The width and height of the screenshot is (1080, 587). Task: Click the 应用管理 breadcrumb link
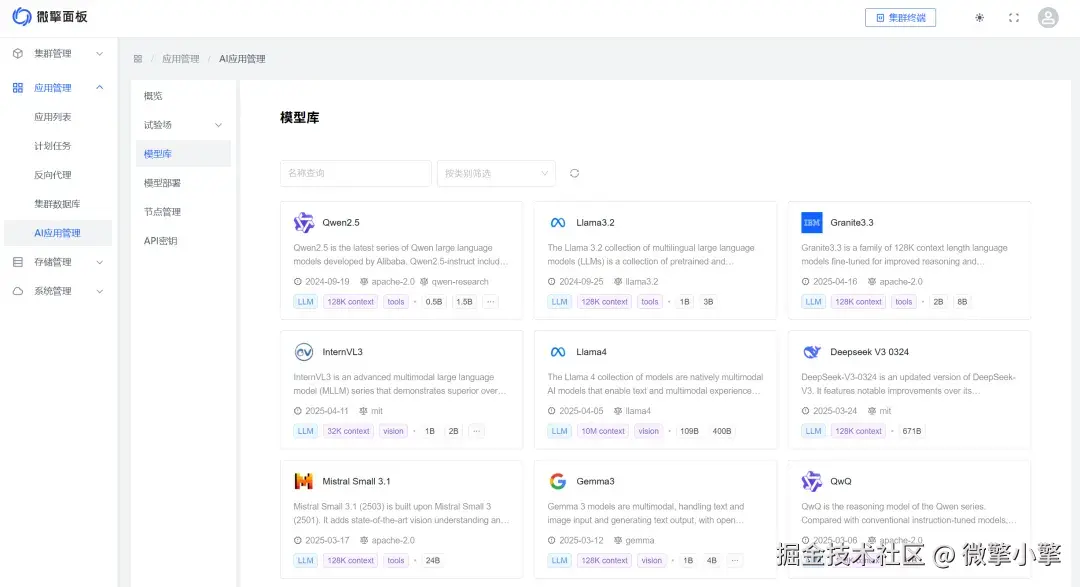click(x=180, y=58)
